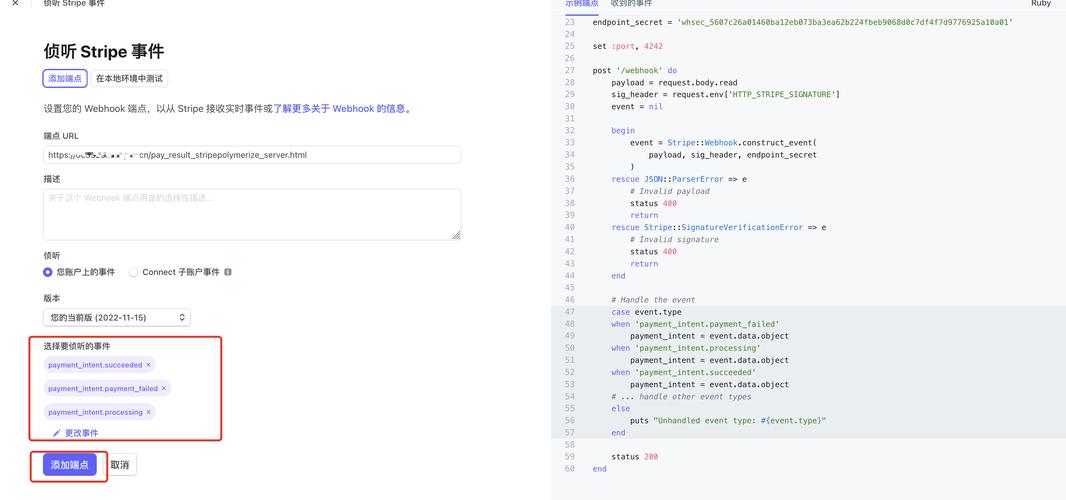Open 了解更多关于 Webhook 的信息 link
The width and height of the screenshot is (1066, 500).
point(341,108)
